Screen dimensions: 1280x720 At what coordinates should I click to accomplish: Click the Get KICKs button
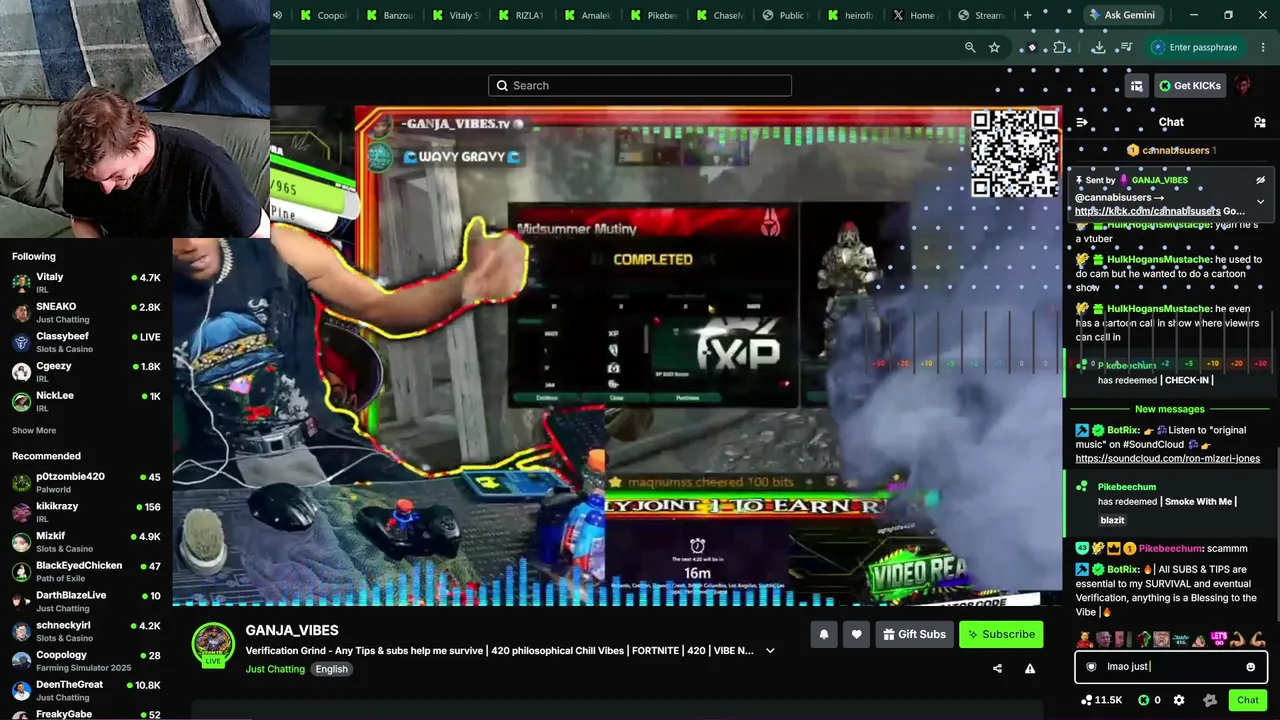click(1189, 86)
